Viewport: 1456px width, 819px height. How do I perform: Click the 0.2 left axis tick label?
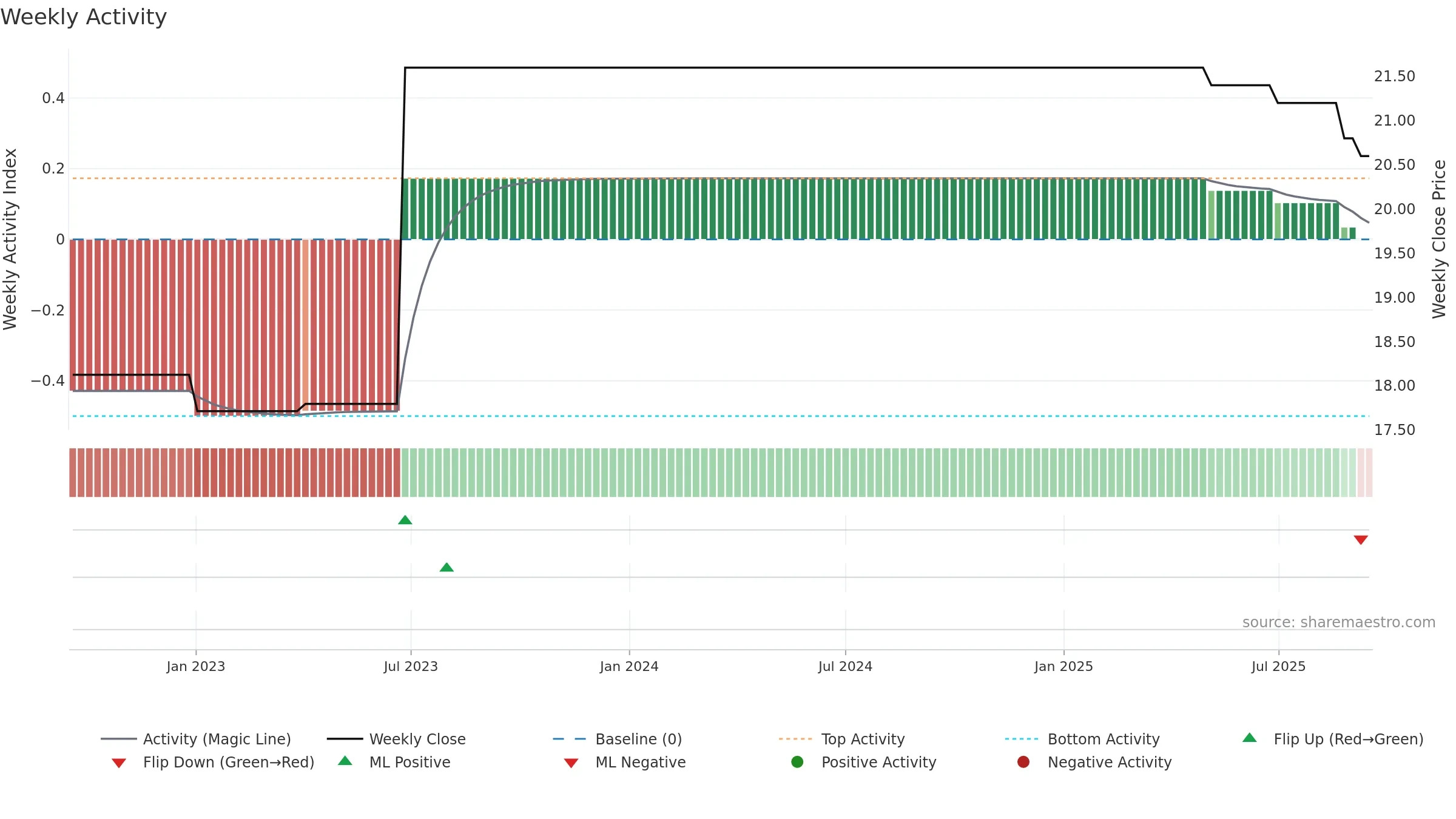click(x=53, y=169)
